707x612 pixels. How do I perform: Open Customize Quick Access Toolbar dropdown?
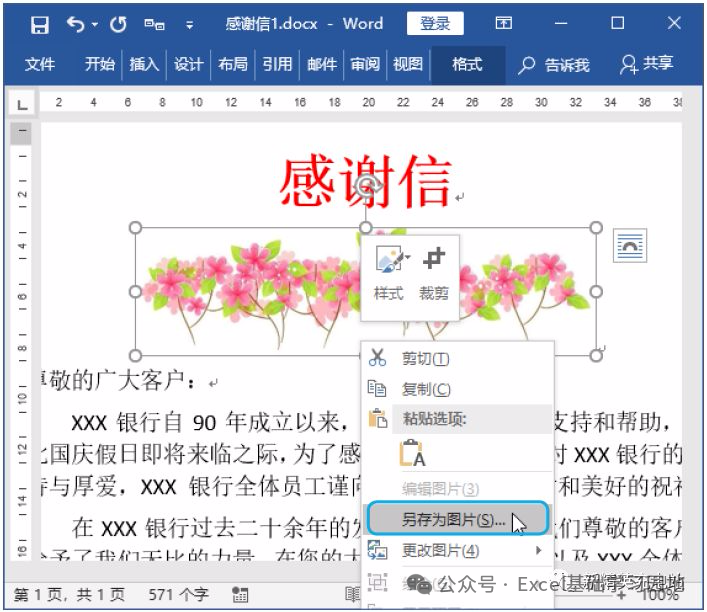188,24
